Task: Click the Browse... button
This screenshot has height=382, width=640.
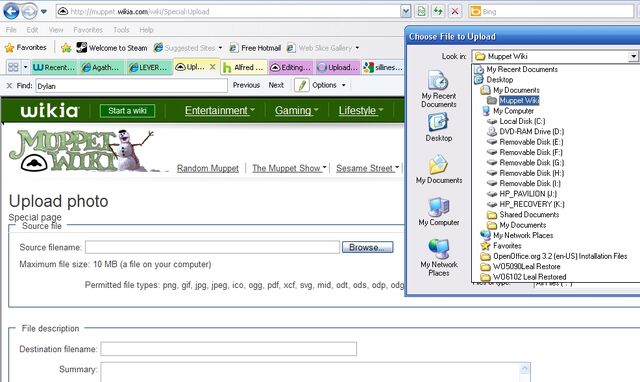Action: pos(367,247)
